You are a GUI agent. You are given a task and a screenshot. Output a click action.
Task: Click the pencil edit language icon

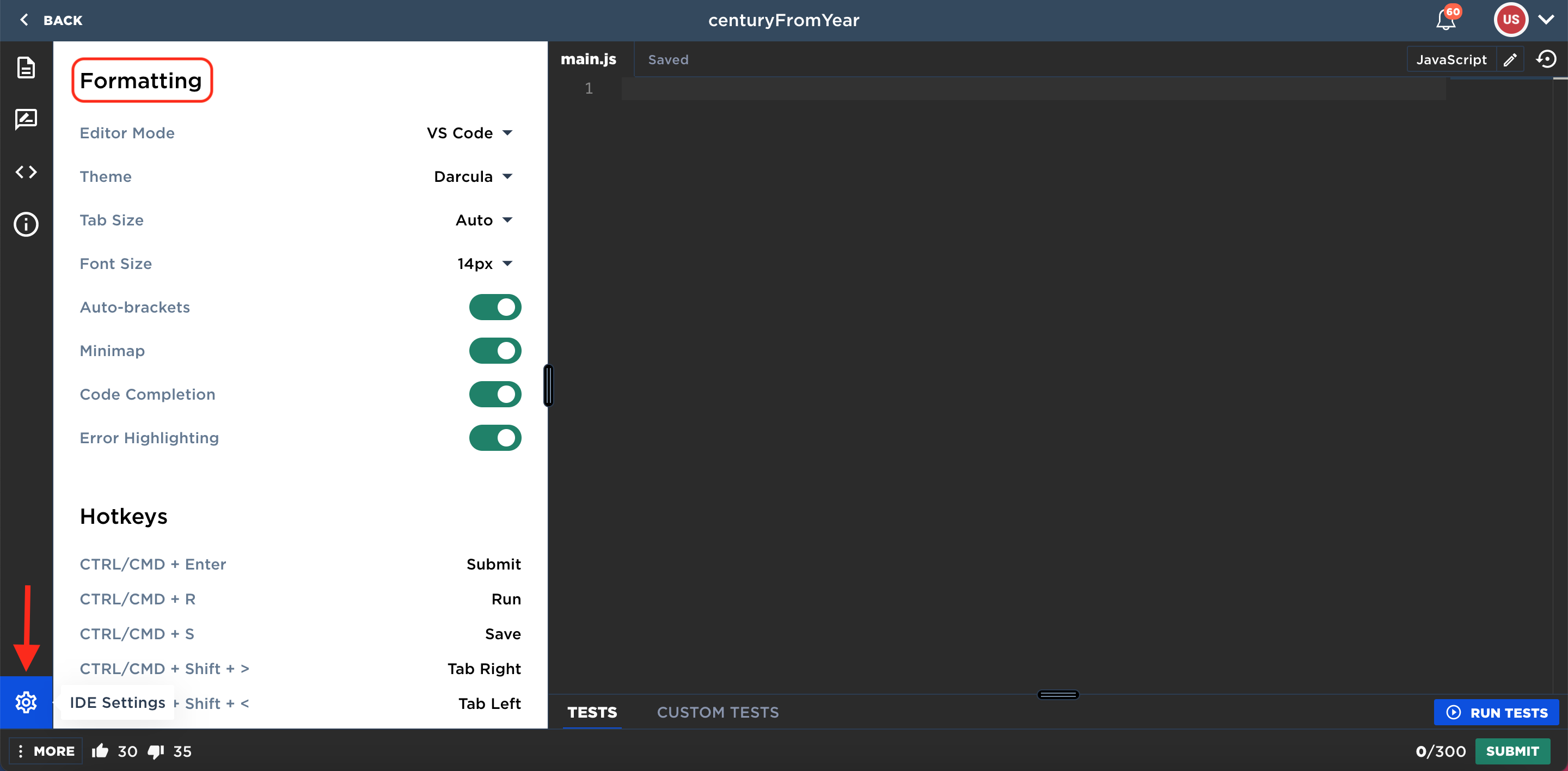point(1510,60)
